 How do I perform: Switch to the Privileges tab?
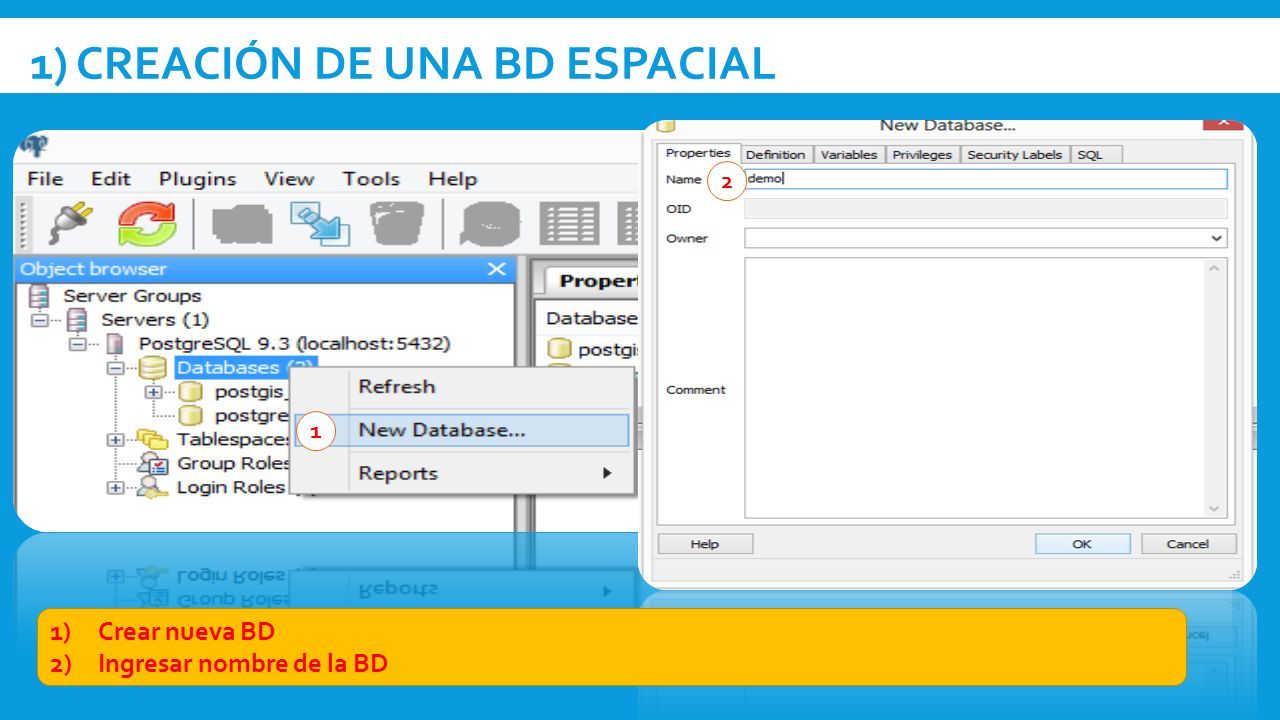tap(923, 154)
